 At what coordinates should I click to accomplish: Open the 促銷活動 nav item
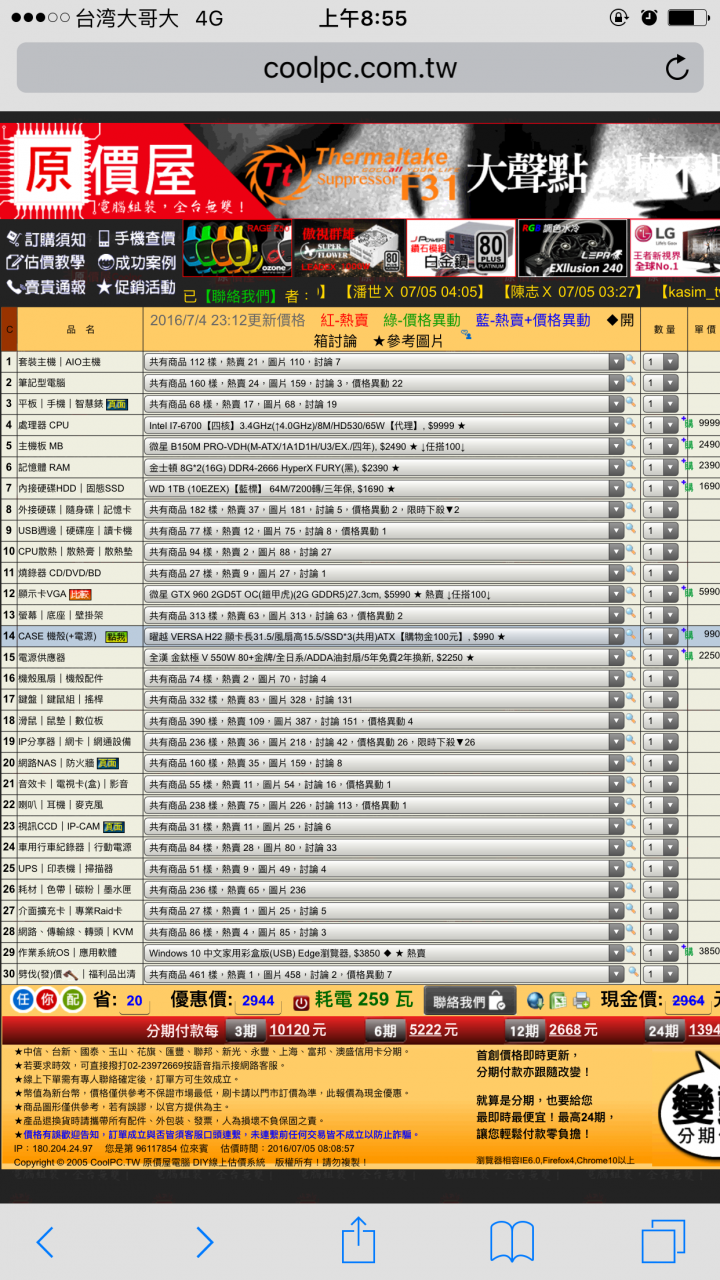(x=137, y=287)
